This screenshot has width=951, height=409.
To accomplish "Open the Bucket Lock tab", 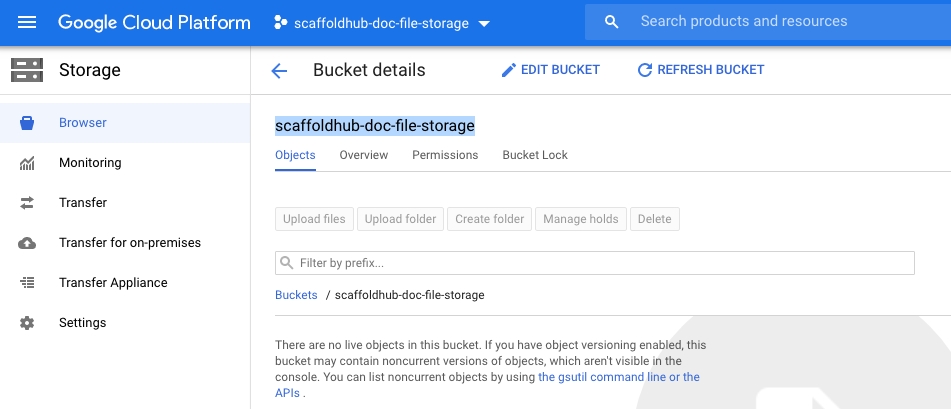I will 535,155.
